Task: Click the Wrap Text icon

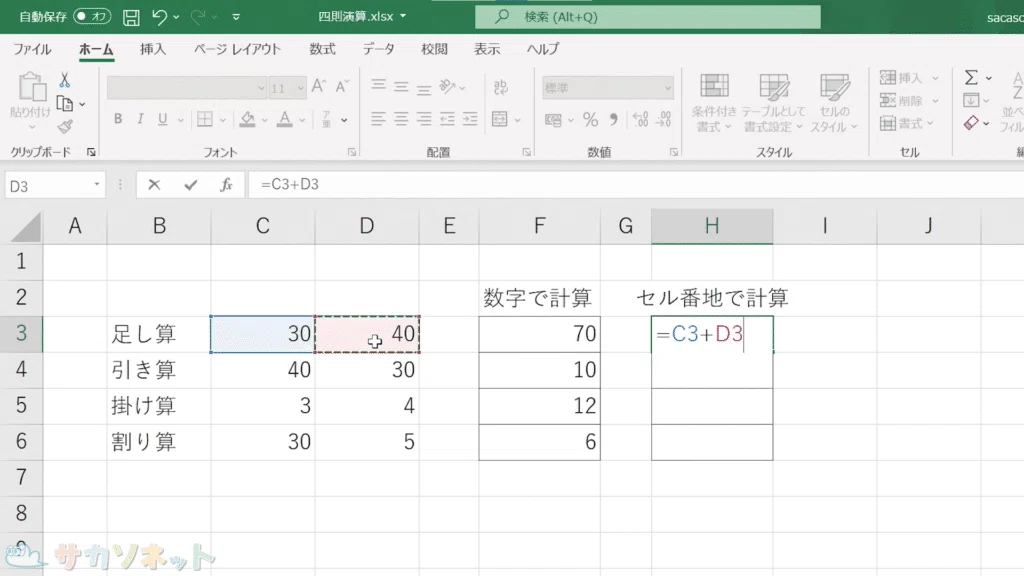Action: tap(501, 86)
